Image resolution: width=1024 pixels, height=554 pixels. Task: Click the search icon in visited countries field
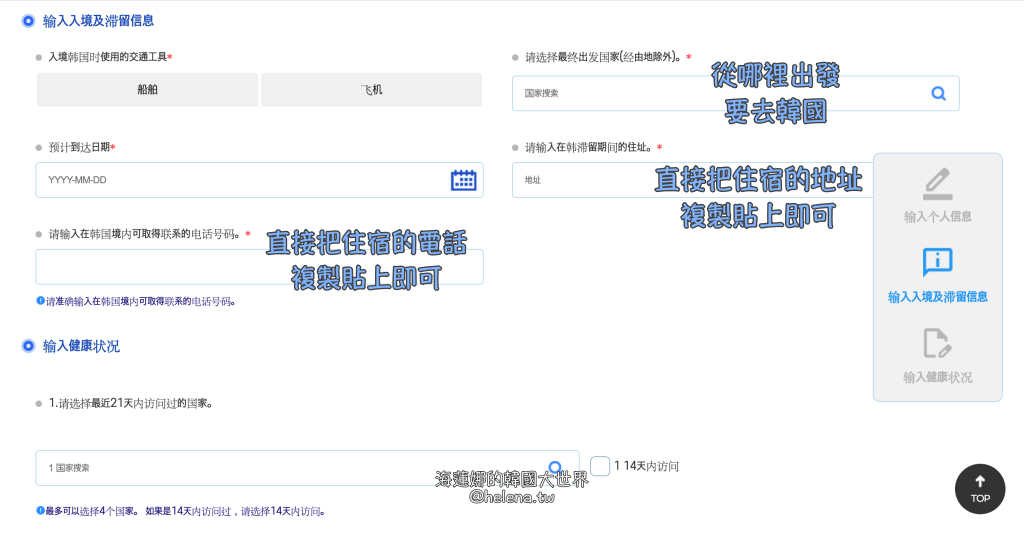click(555, 466)
